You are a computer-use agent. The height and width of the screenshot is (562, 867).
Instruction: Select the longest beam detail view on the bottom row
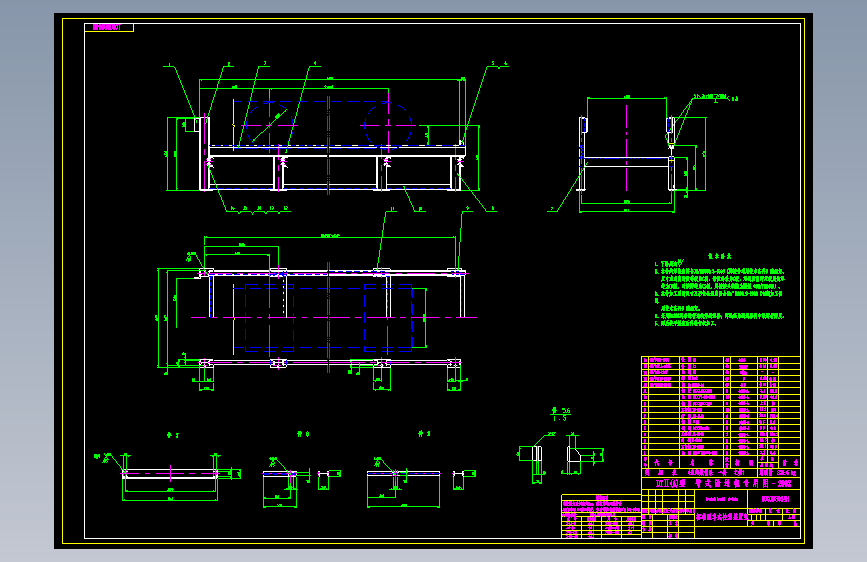coord(170,475)
